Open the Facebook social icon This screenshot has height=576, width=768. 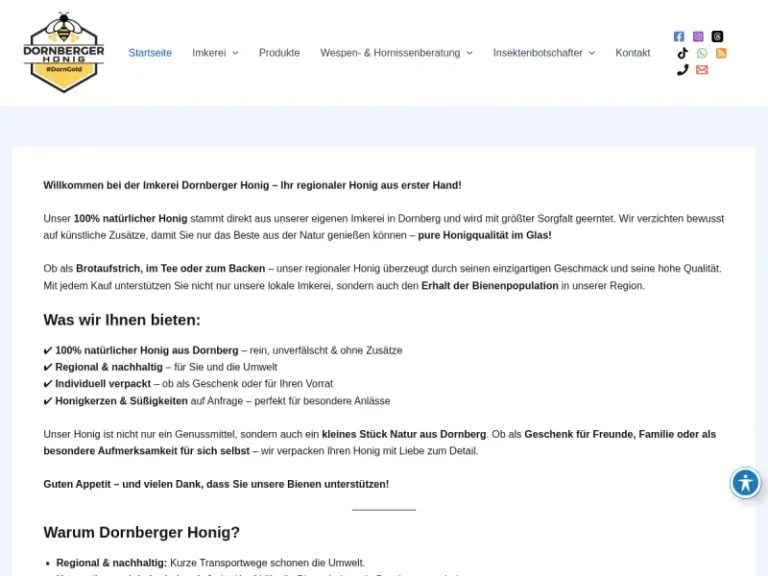679,37
